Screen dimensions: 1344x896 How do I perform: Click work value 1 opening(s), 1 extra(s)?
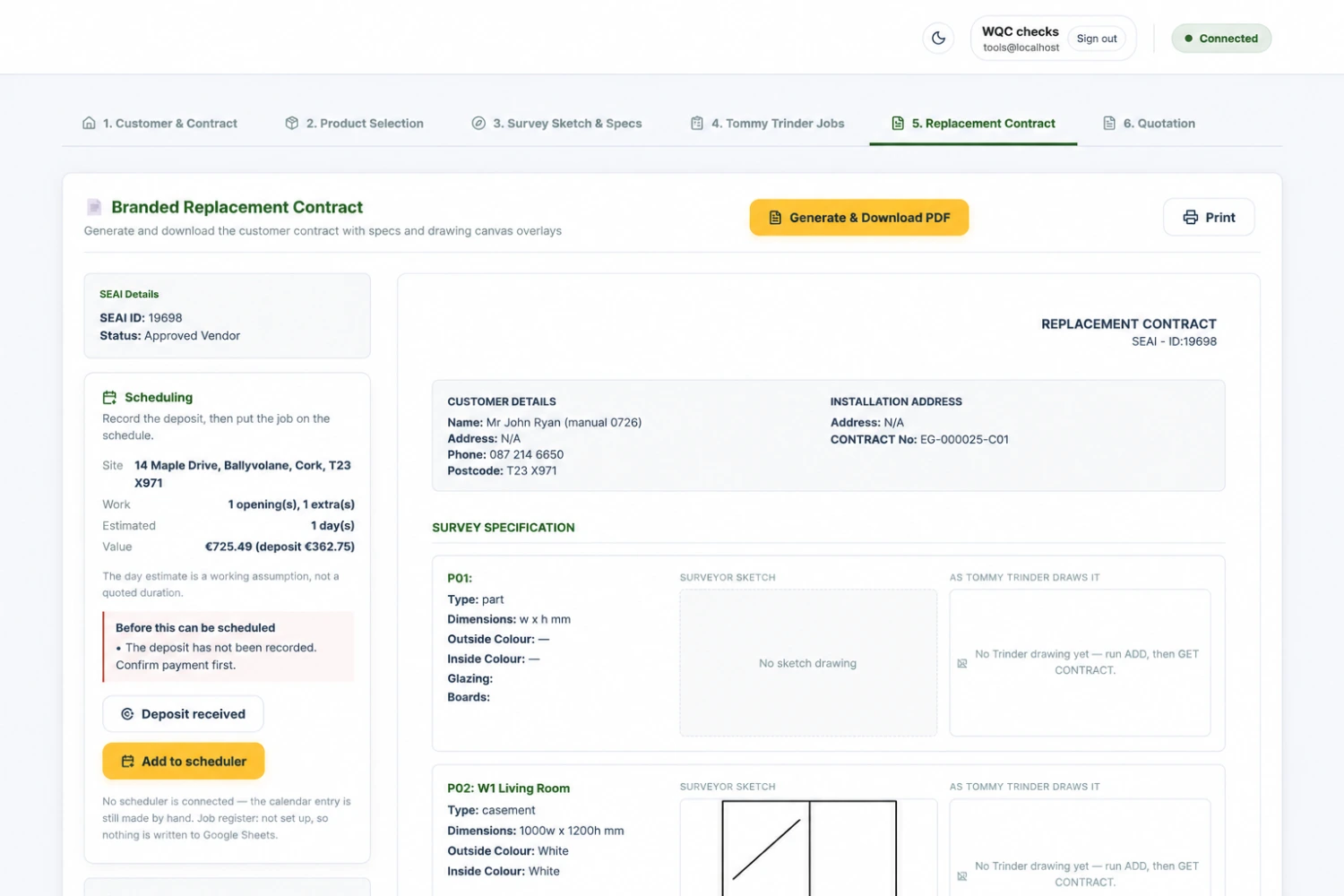pyautogui.click(x=291, y=504)
